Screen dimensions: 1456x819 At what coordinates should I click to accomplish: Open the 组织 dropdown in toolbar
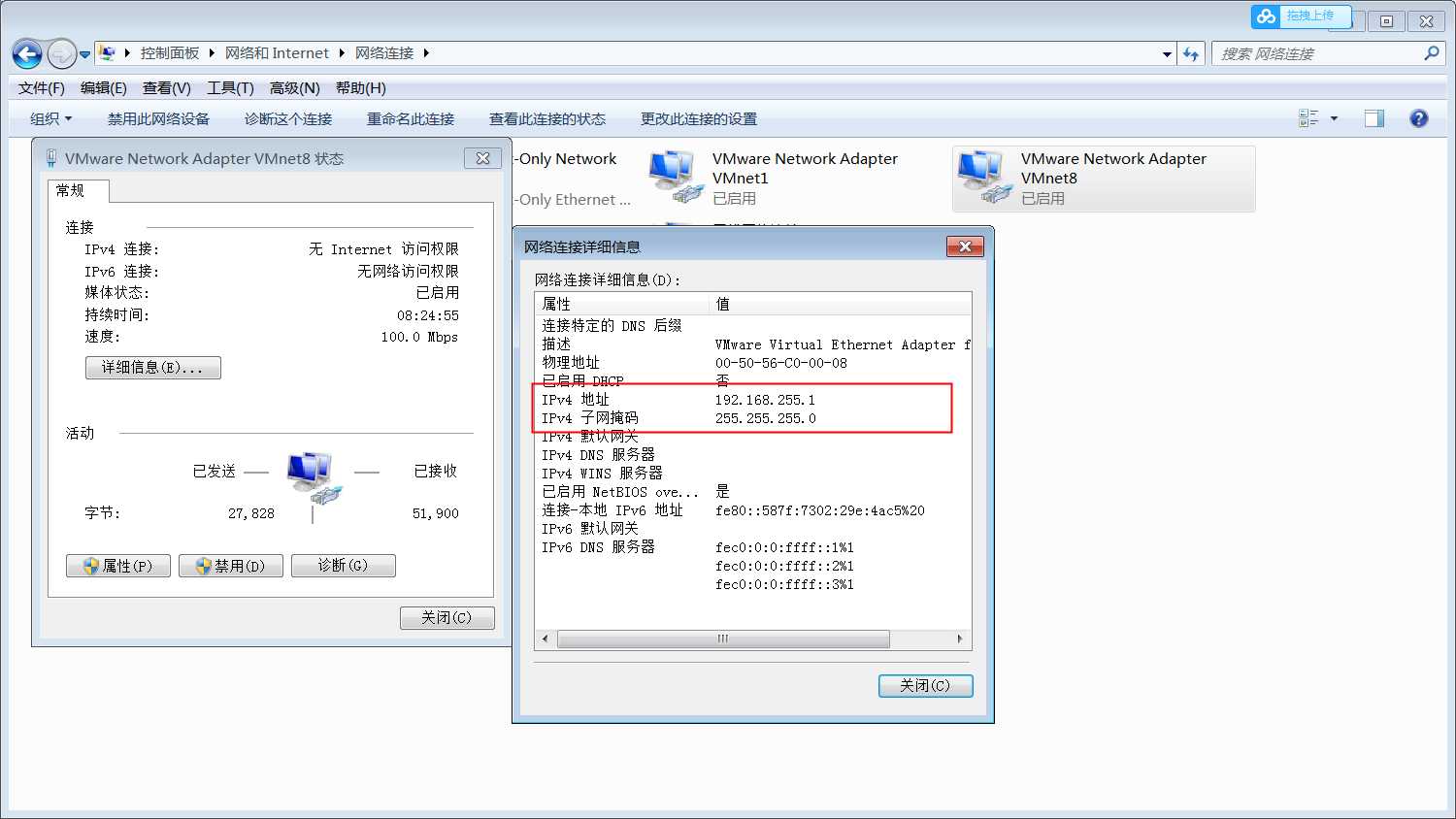(x=50, y=119)
